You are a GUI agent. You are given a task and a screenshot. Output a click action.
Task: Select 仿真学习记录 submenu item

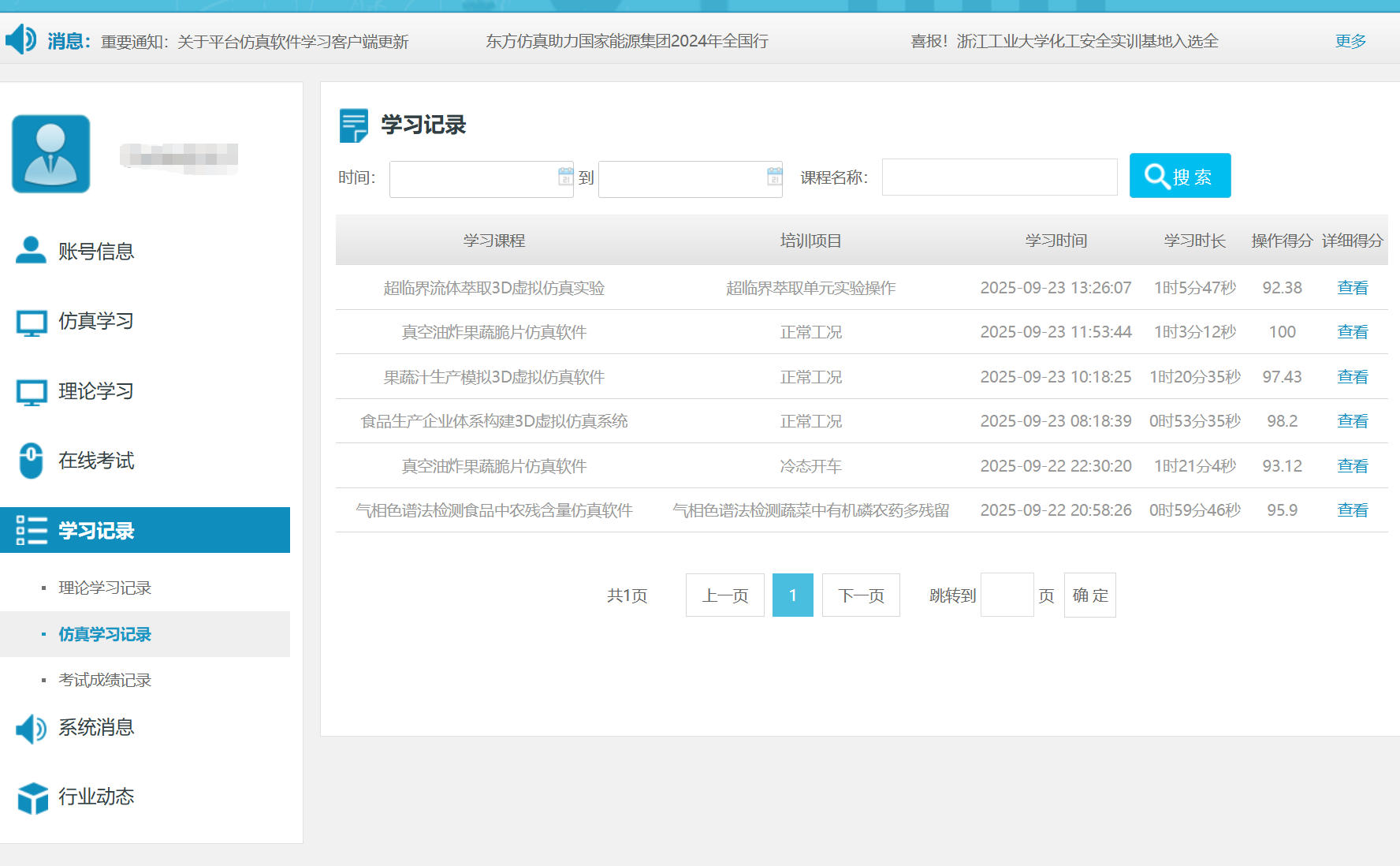105,635
